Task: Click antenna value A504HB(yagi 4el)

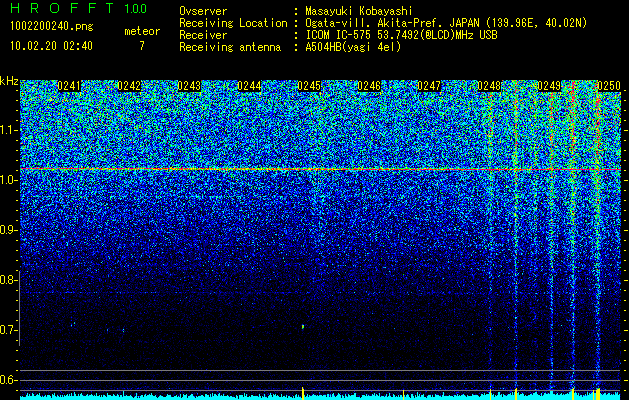Action: pyautogui.click(x=353, y=47)
